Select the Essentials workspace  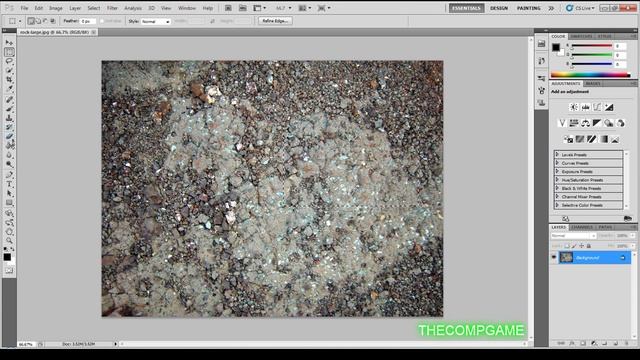point(467,8)
